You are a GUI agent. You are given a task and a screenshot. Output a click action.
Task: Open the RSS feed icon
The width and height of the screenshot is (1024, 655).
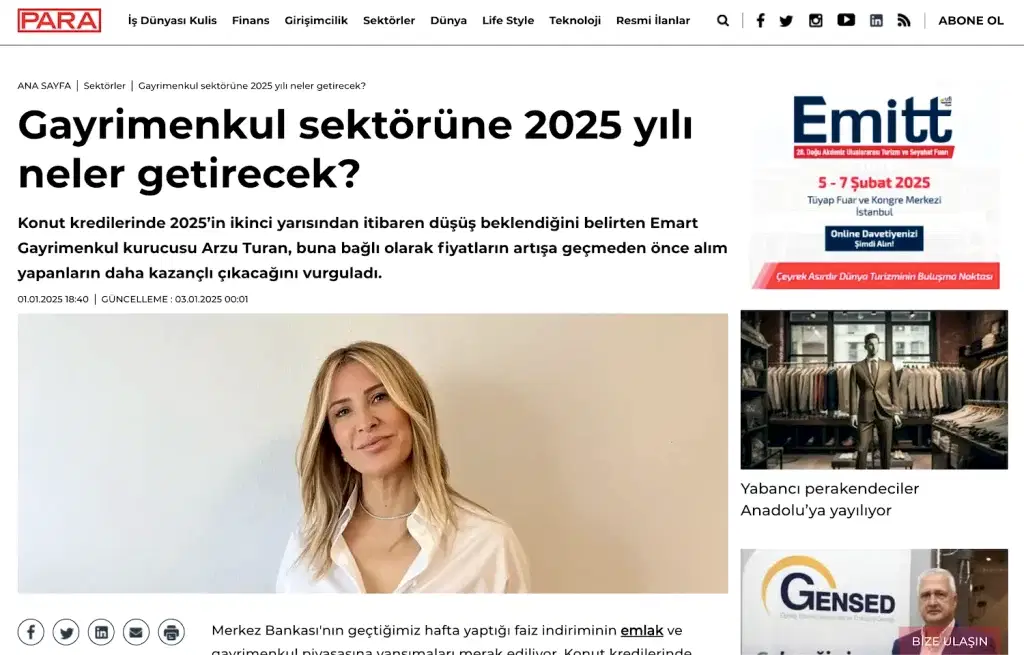click(x=904, y=21)
